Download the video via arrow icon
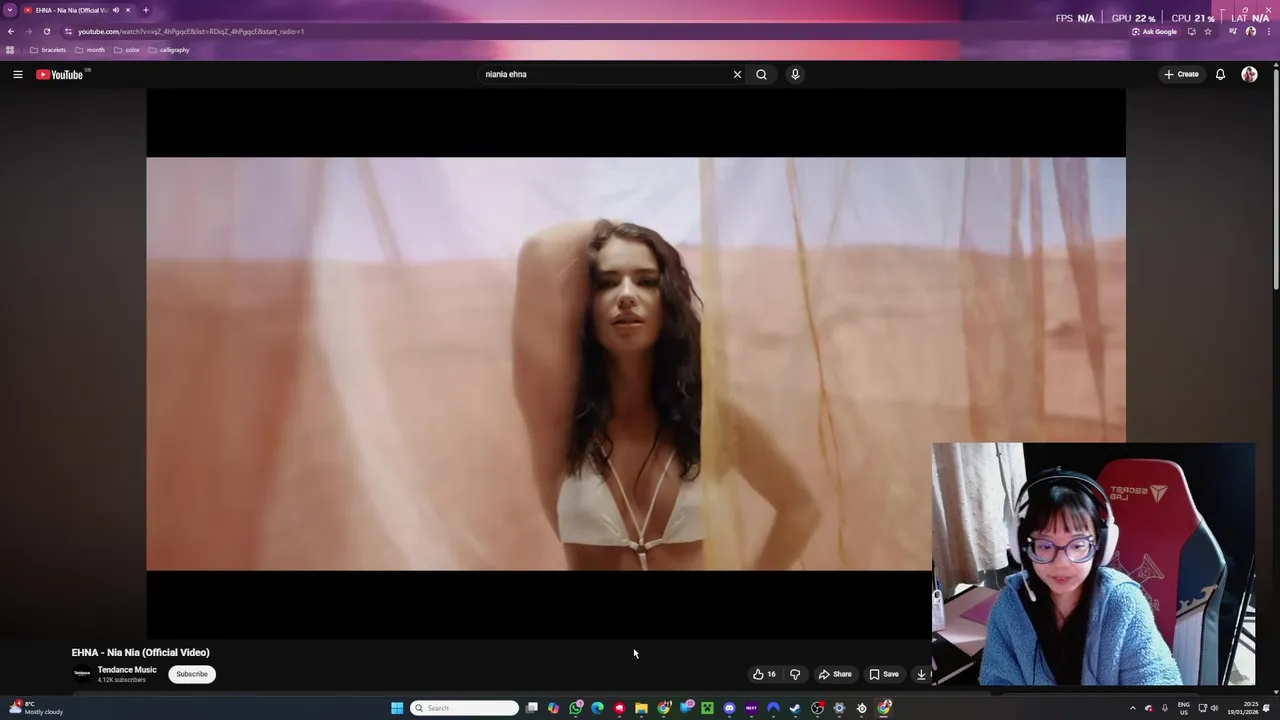1280x720 pixels. [x=921, y=674]
